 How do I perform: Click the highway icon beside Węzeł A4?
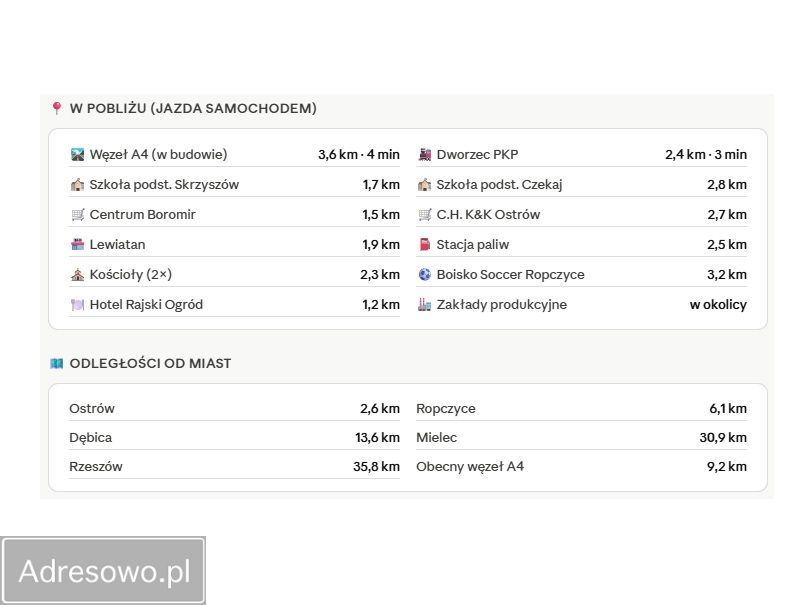tap(76, 154)
